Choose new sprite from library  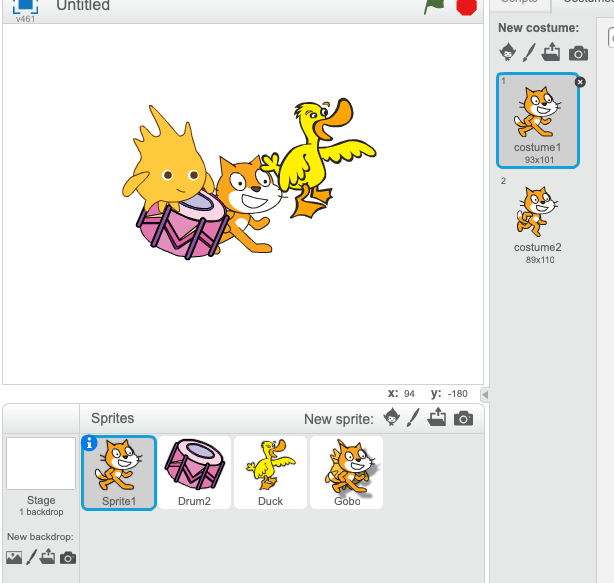coord(392,419)
